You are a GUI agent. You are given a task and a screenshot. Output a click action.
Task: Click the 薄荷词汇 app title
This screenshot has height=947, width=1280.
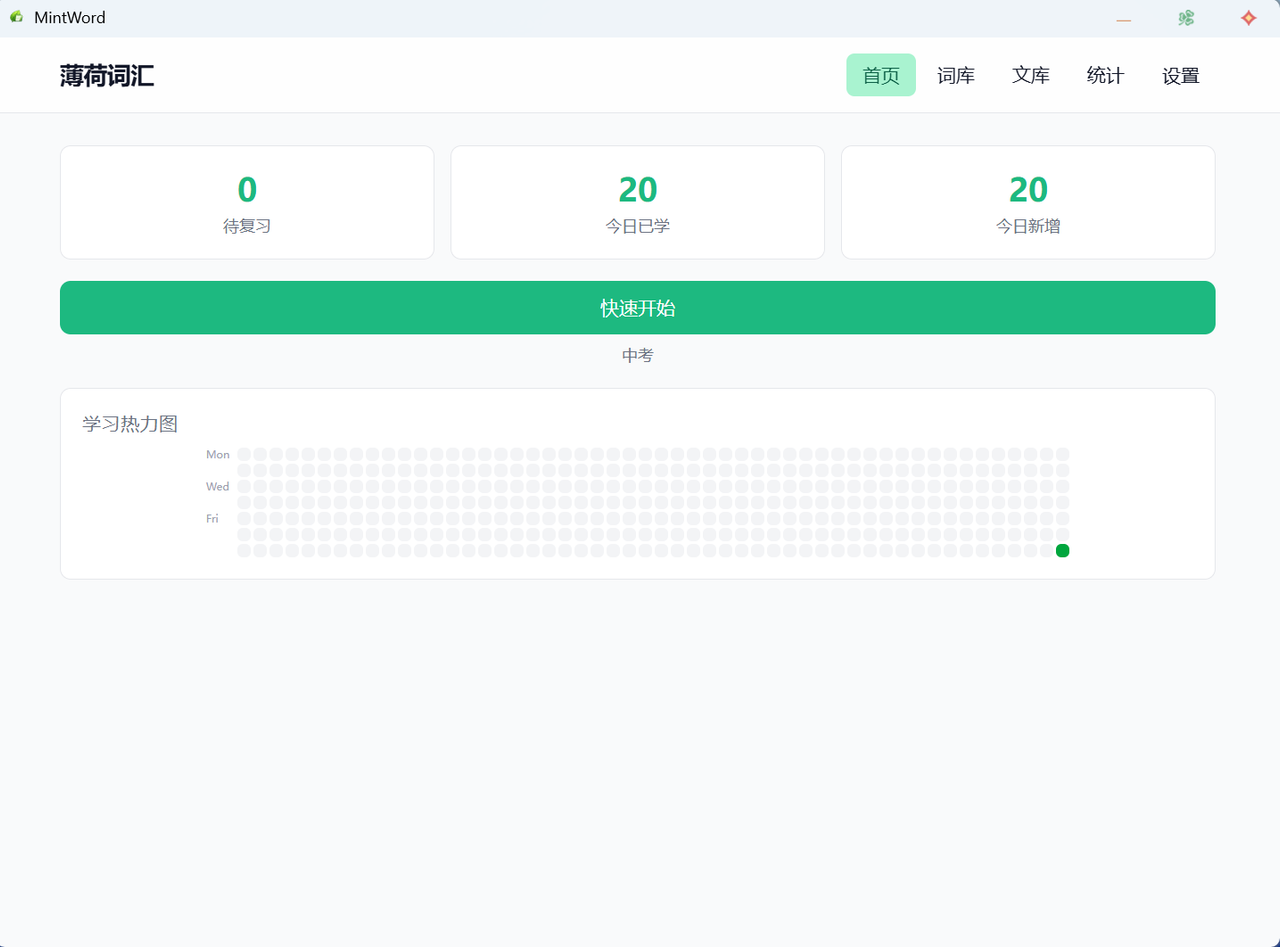(x=107, y=75)
